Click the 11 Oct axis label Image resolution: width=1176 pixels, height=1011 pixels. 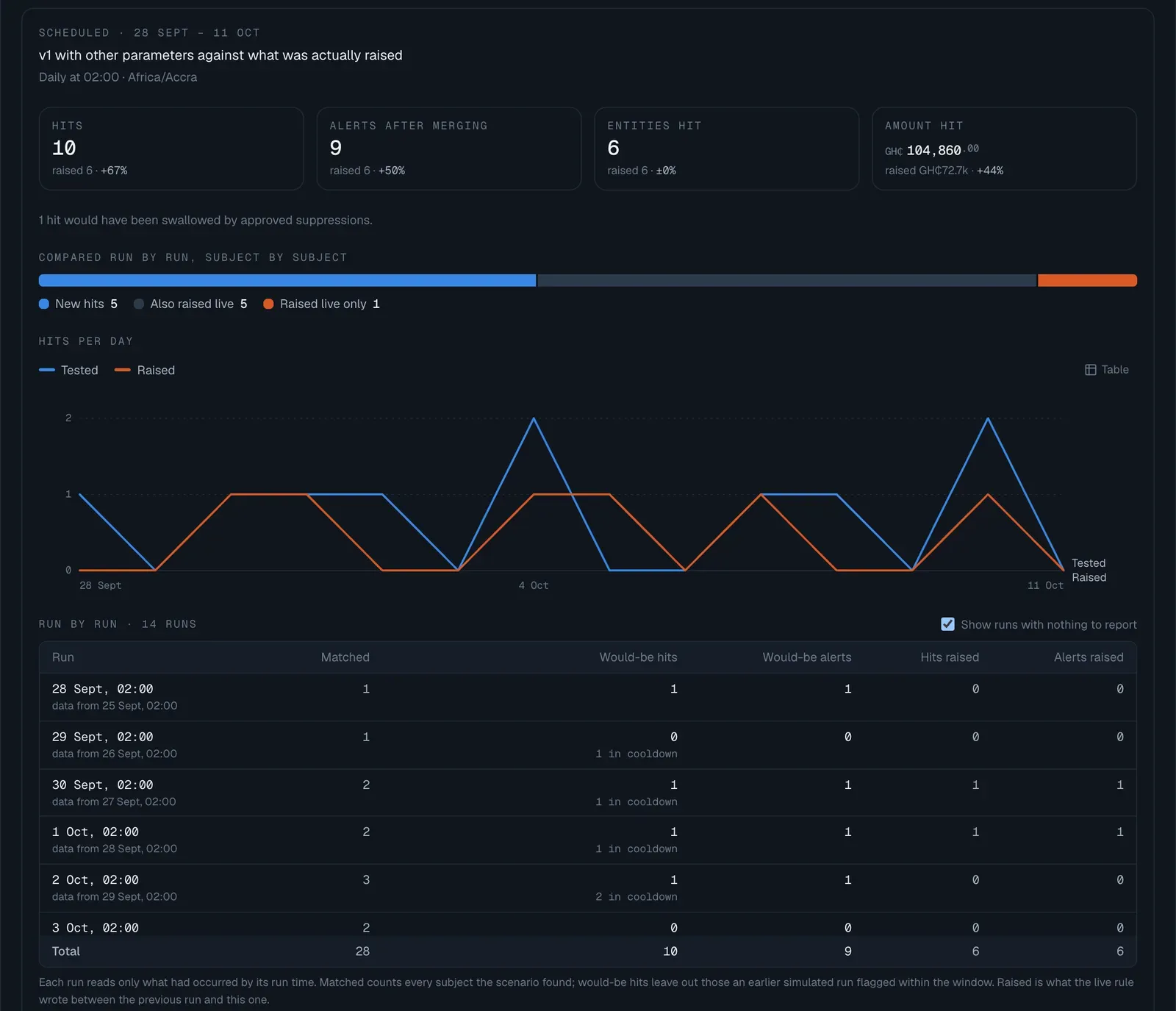pos(1045,585)
